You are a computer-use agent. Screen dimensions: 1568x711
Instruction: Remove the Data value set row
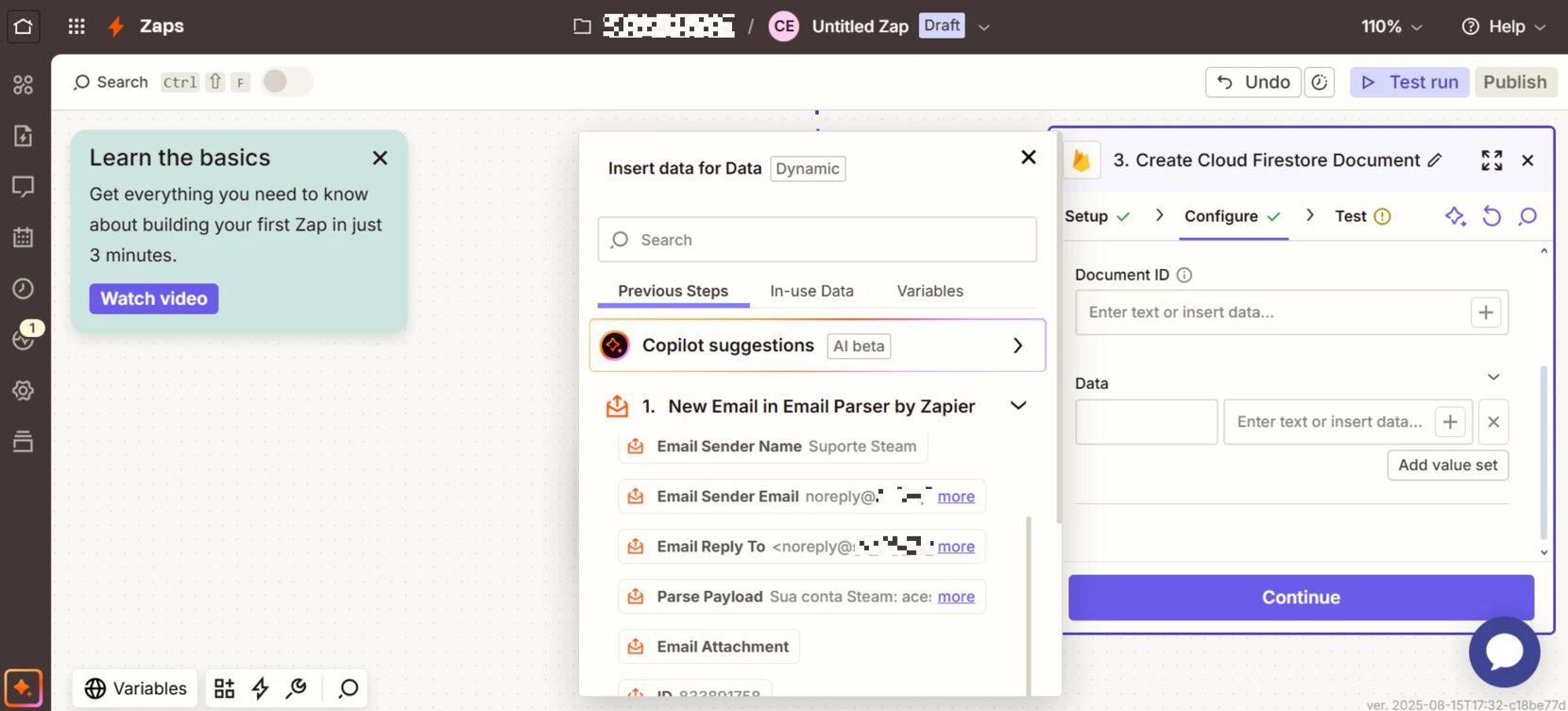click(x=1493, y=422)
